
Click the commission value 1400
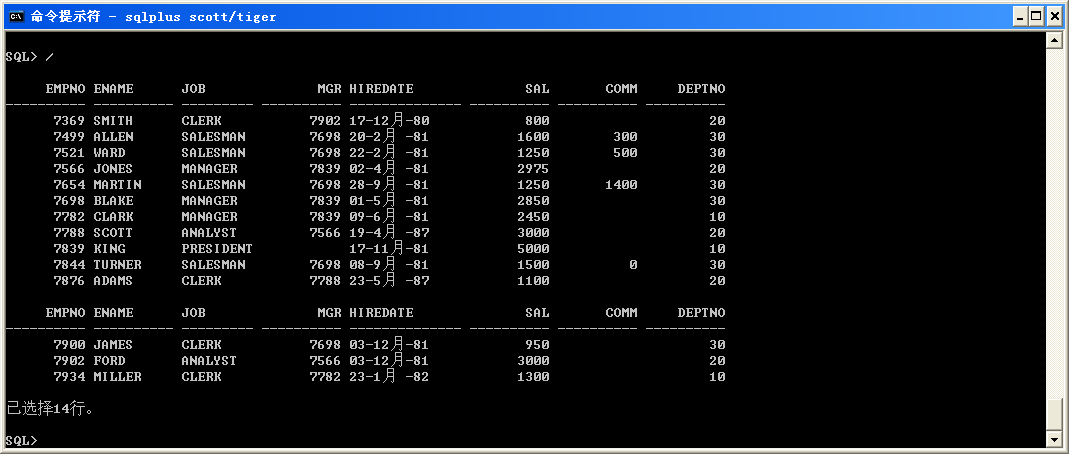[x=621, y=185]
